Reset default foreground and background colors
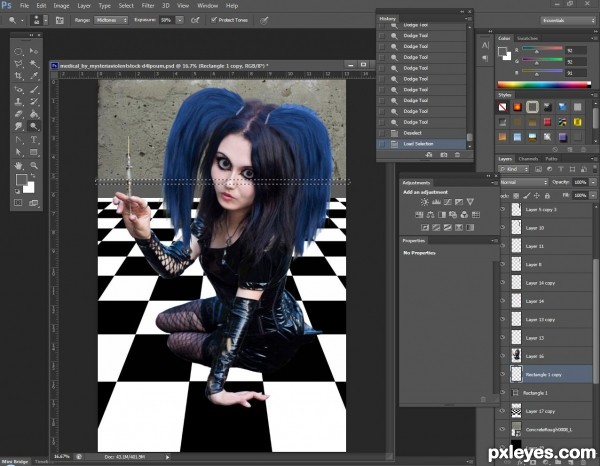This screenshot has height=466, width=600. [17, 191]
